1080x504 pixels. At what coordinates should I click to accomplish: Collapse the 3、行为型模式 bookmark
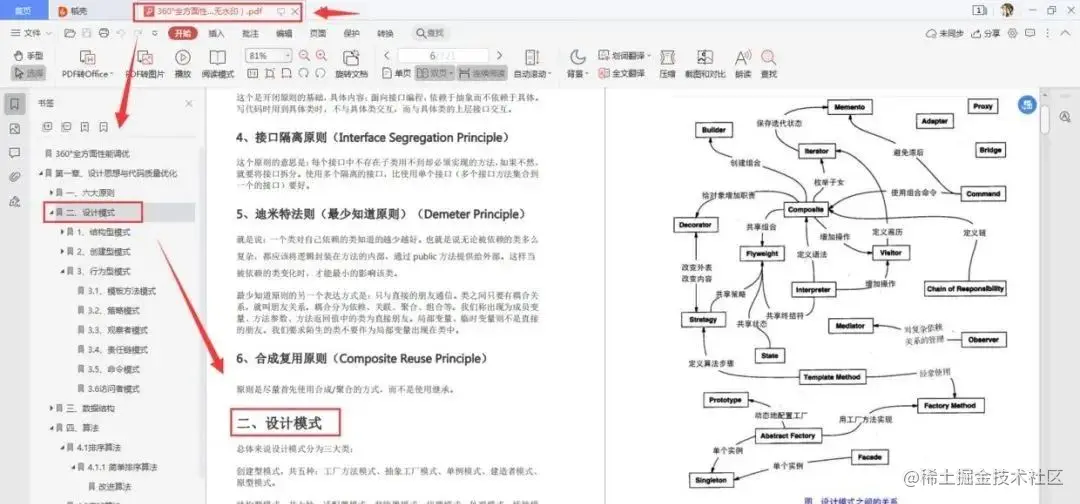point(62,271)
